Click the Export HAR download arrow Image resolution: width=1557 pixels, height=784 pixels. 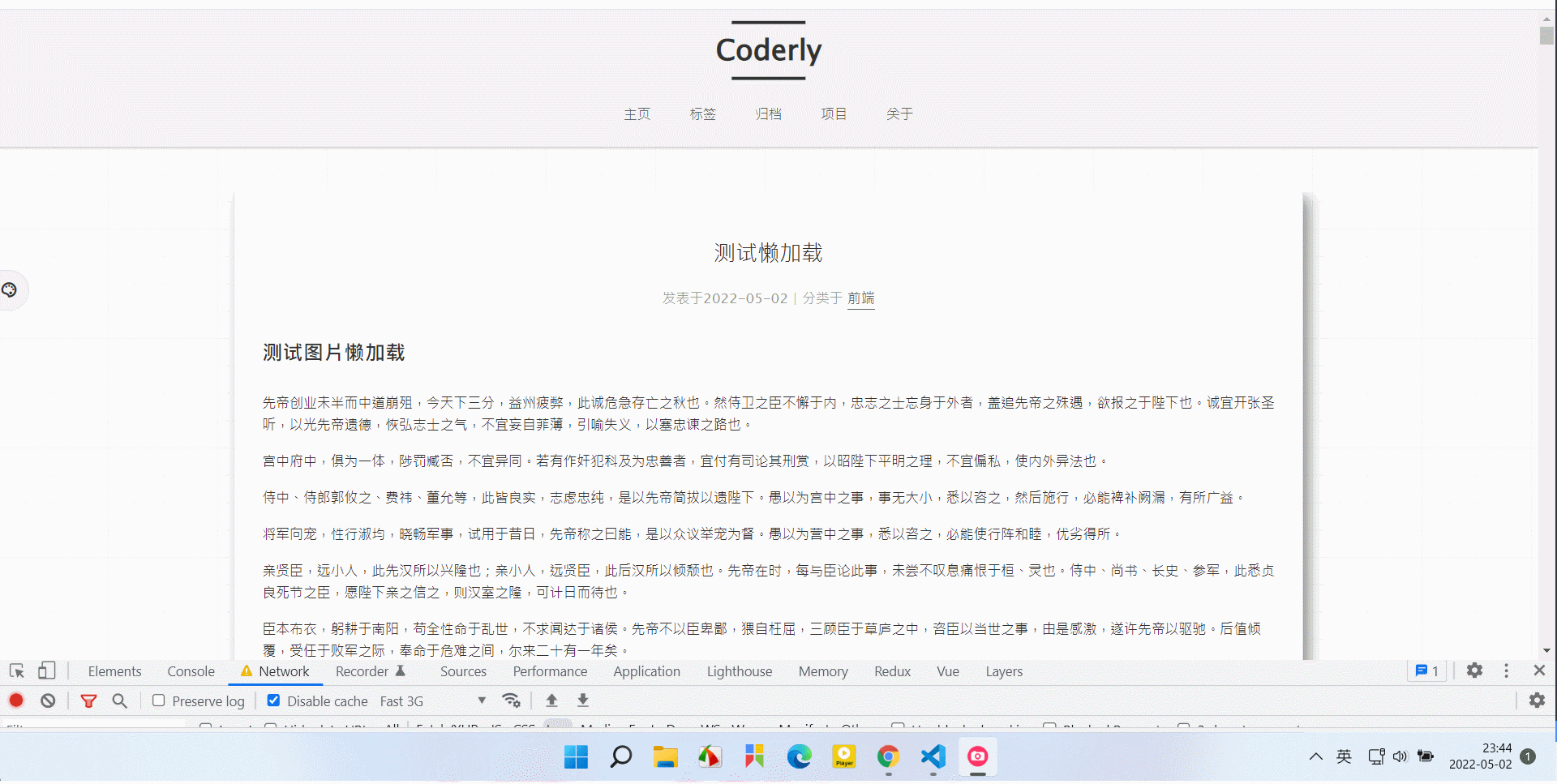tap(583, 700)
